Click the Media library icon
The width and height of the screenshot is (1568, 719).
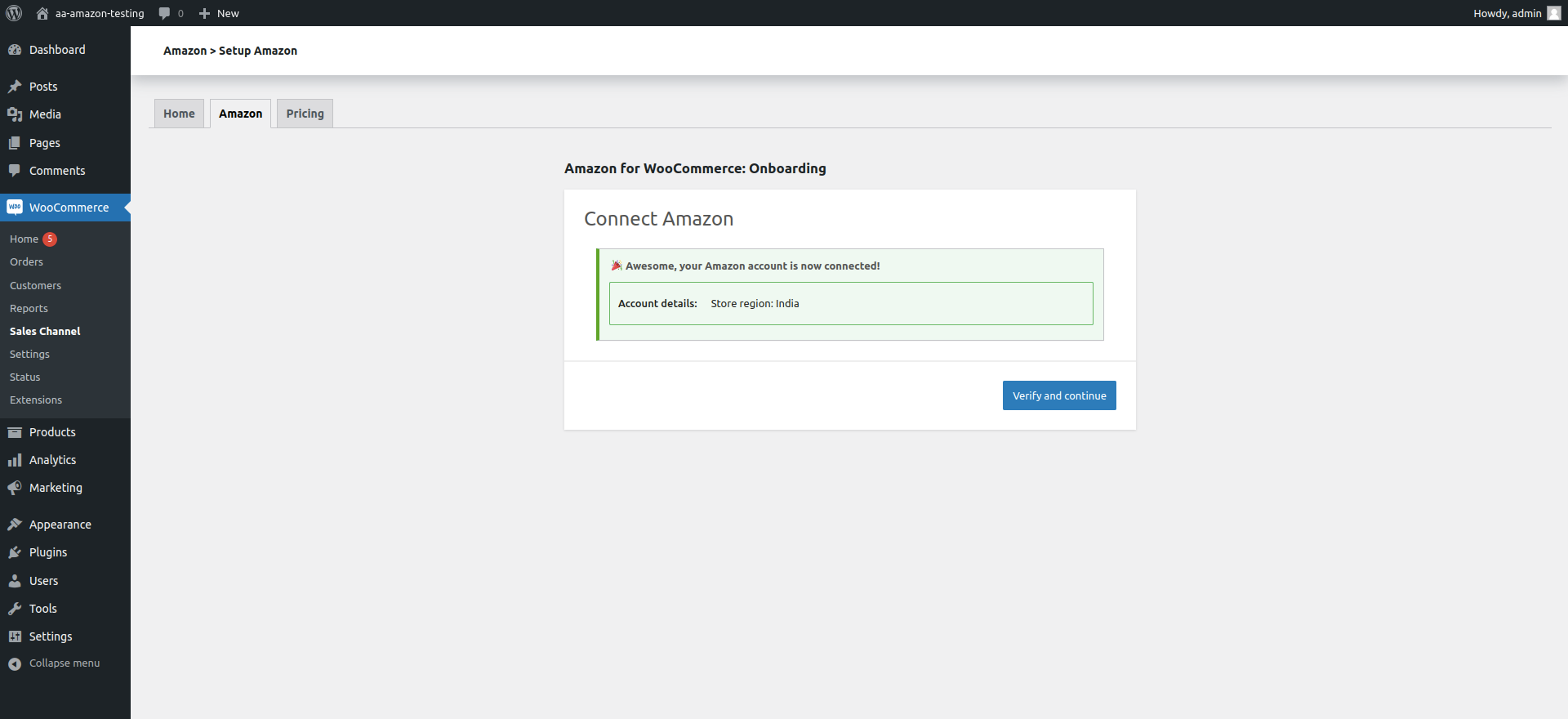coord(15,114)
